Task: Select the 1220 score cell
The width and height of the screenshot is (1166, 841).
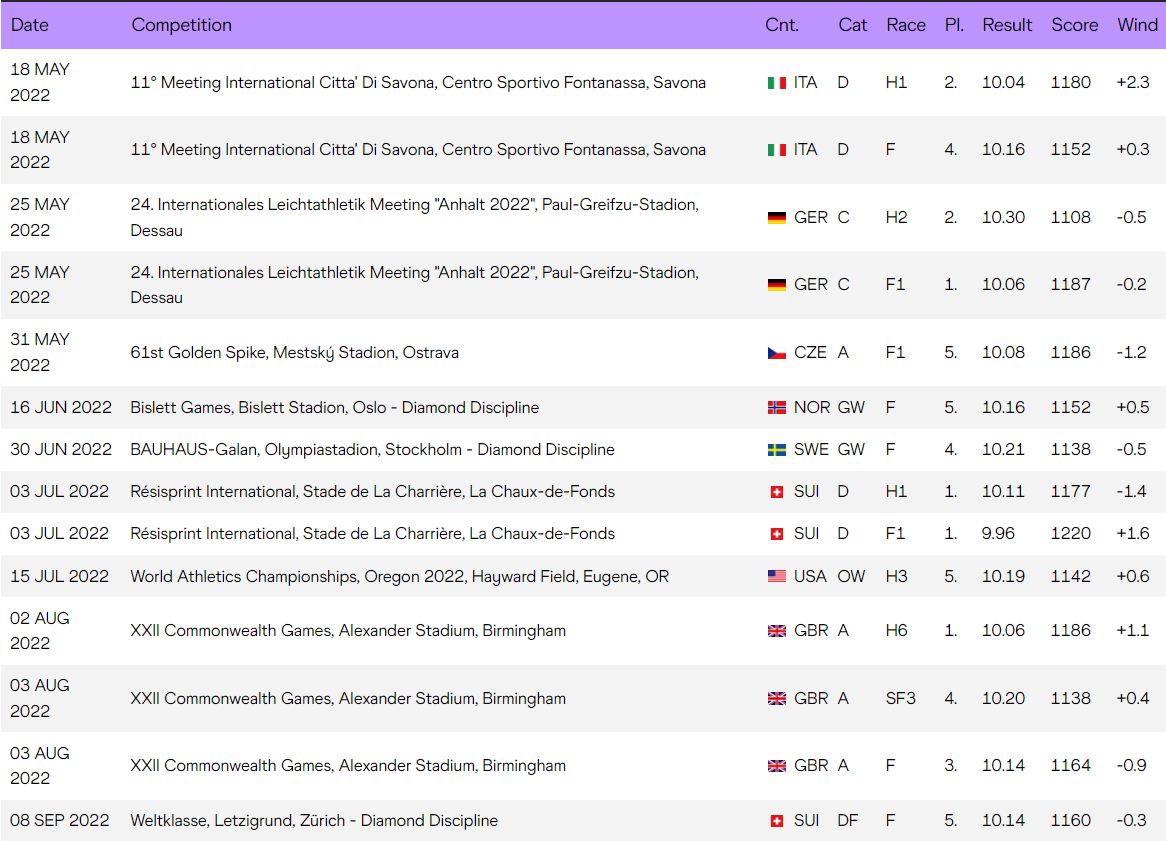Action: 1070,534
